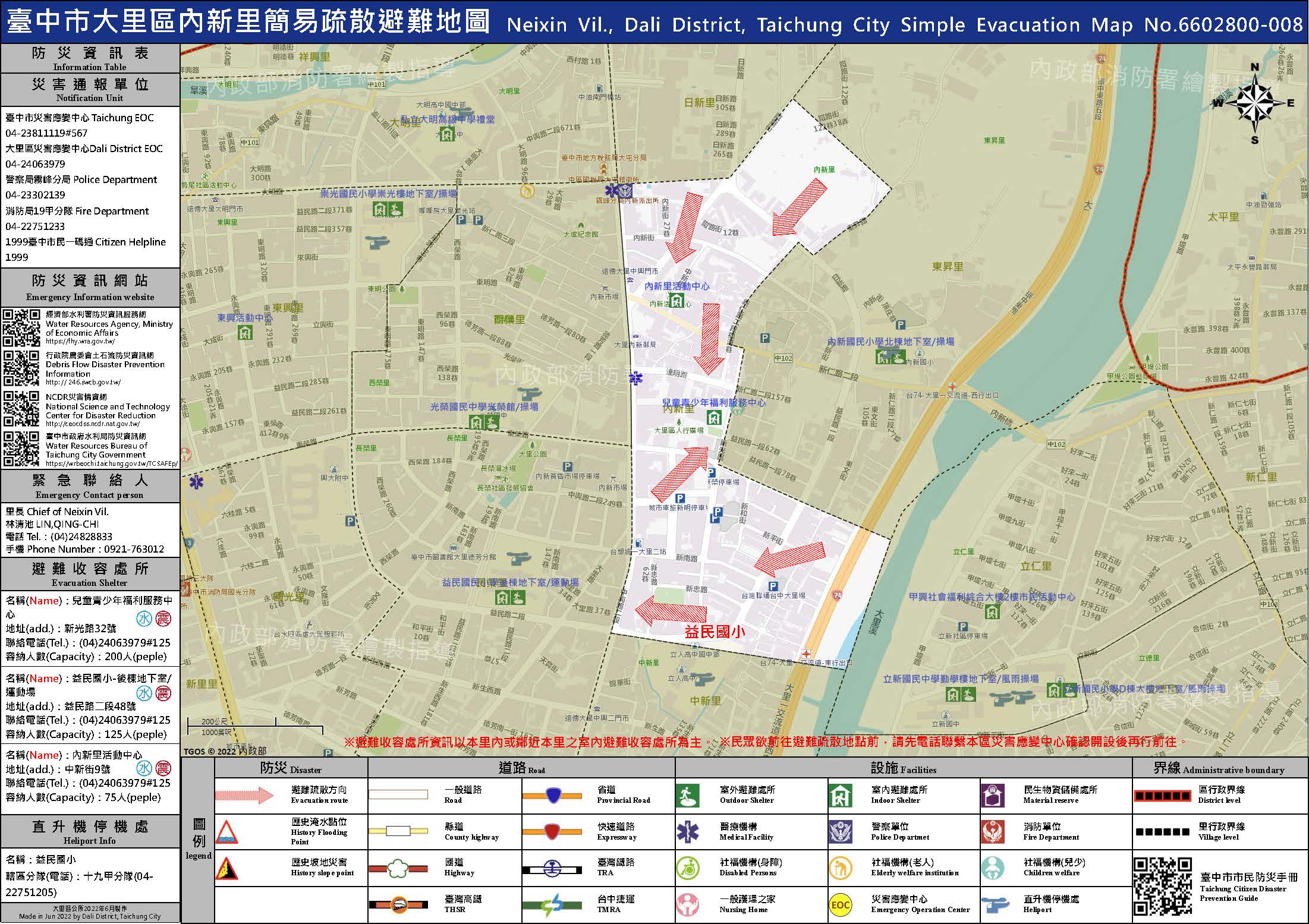
Task: Click parking icon at 台灣聯通台中大里場
Action: point(772,586)
